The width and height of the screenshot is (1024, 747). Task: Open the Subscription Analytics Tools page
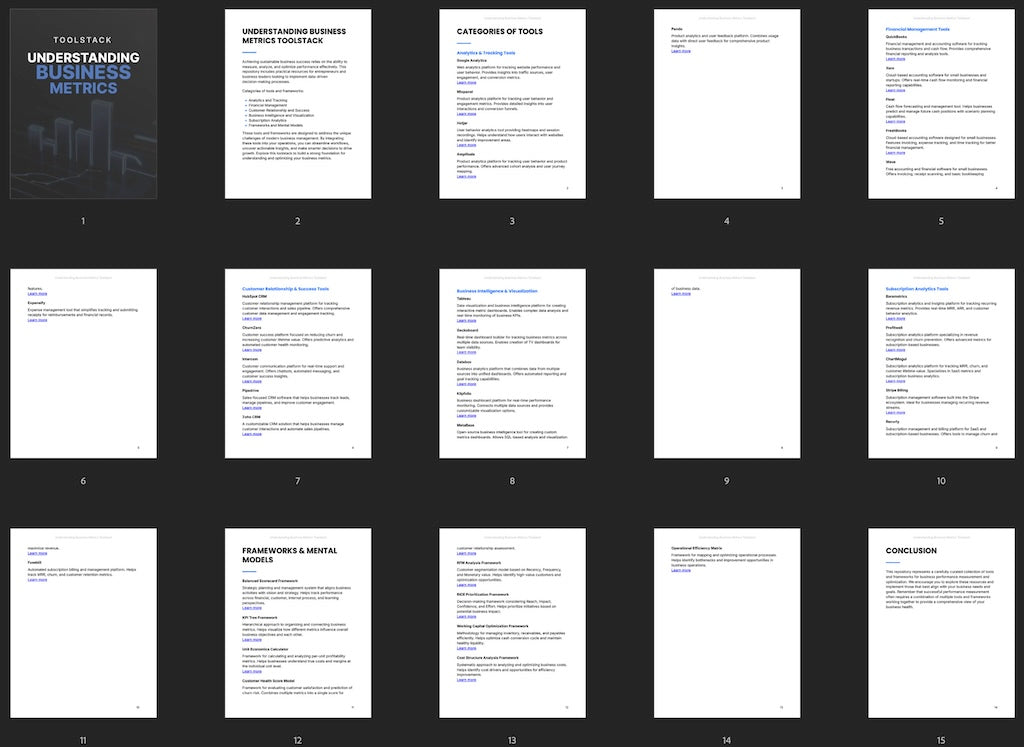940,363
